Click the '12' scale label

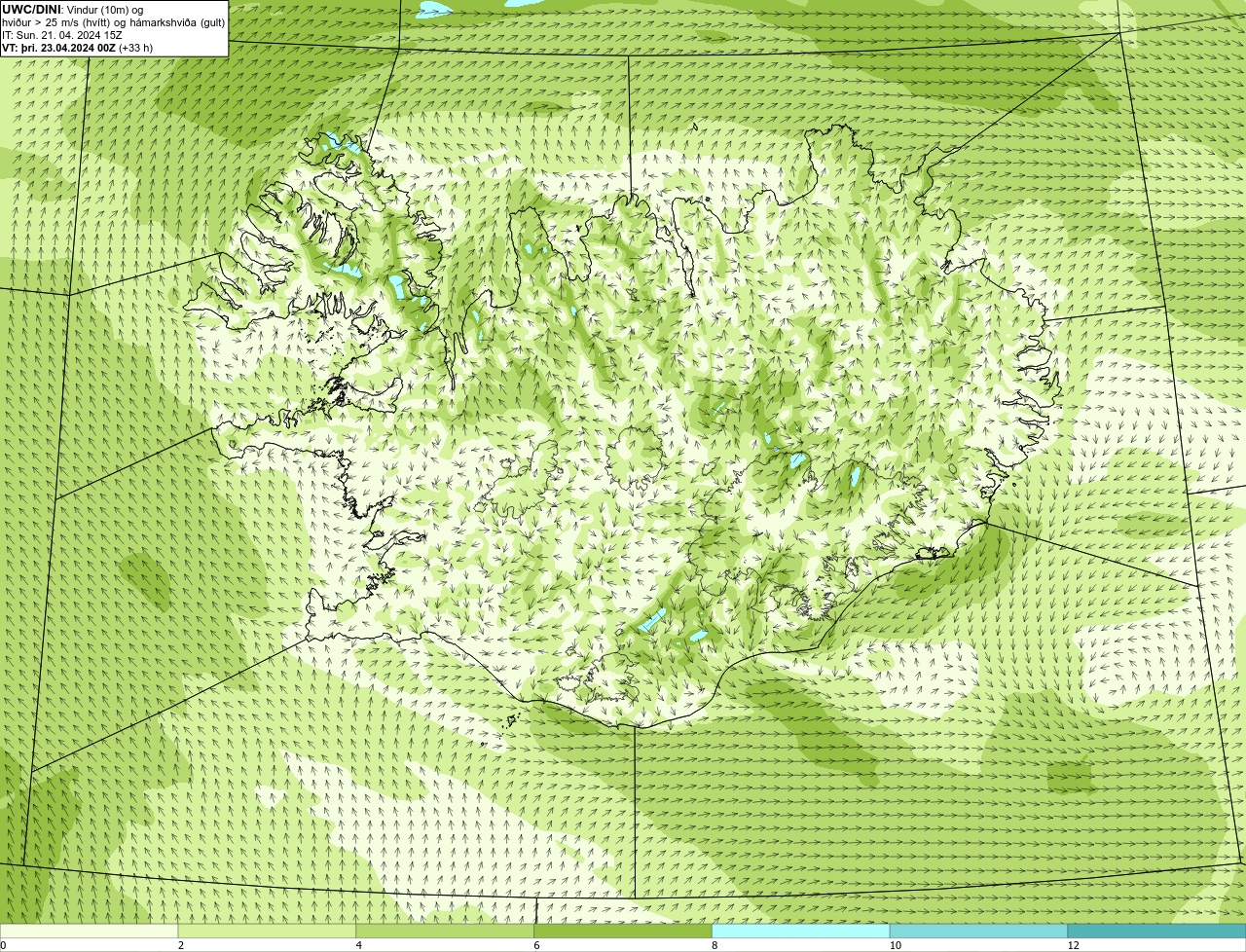click(1073, 945)
